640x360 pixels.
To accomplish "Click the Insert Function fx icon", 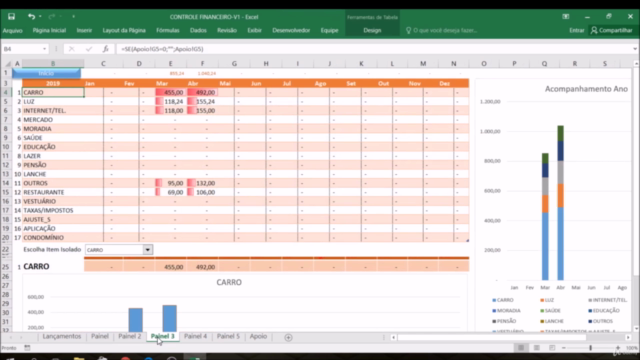I will [x=106, y=49].
